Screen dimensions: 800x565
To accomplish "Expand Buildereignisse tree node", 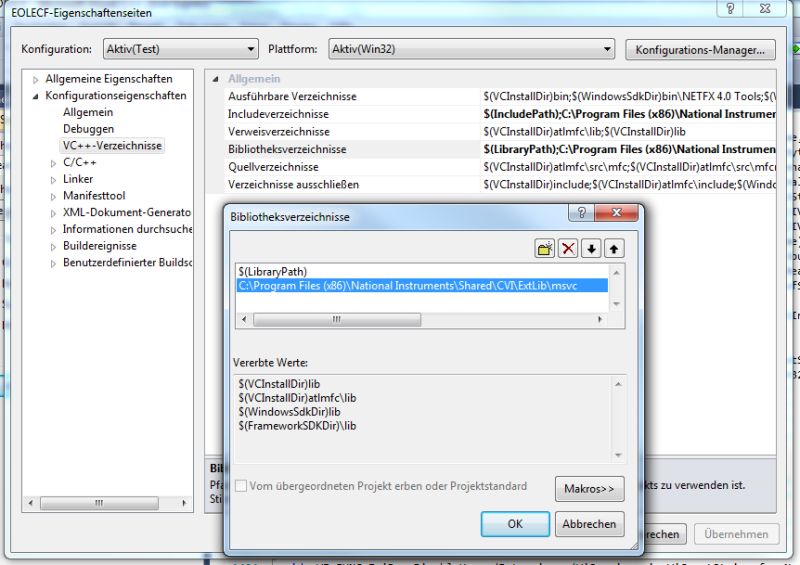I will 53,247.
